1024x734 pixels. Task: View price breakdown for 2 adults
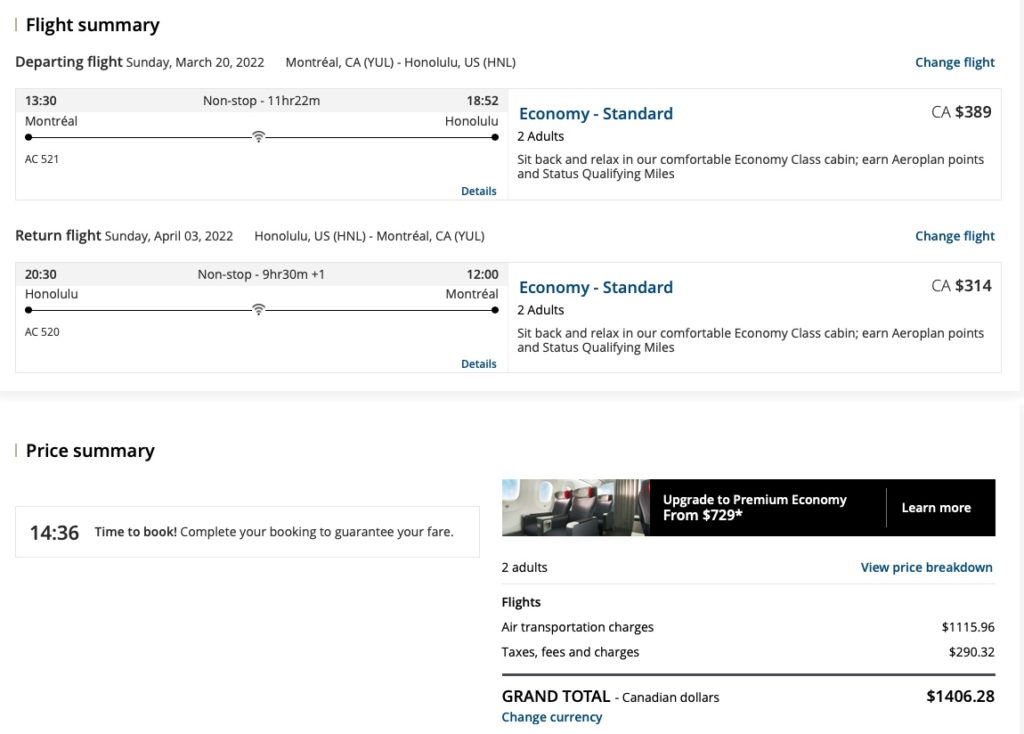coord(928,567)
